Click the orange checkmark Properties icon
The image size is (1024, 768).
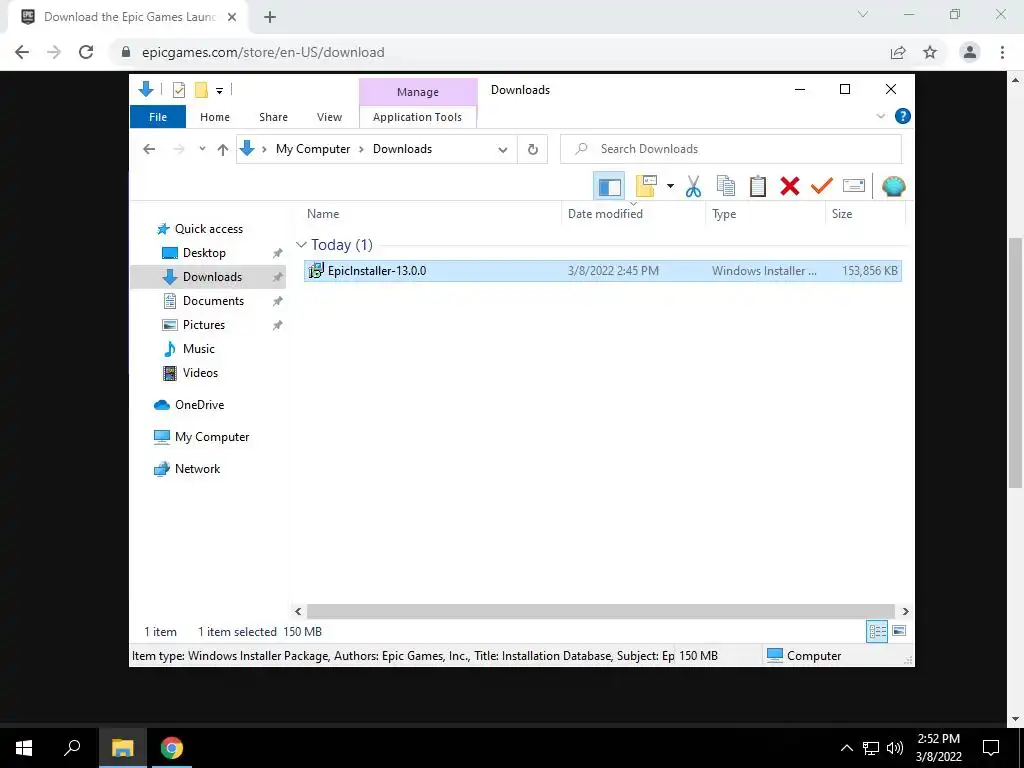822,187
